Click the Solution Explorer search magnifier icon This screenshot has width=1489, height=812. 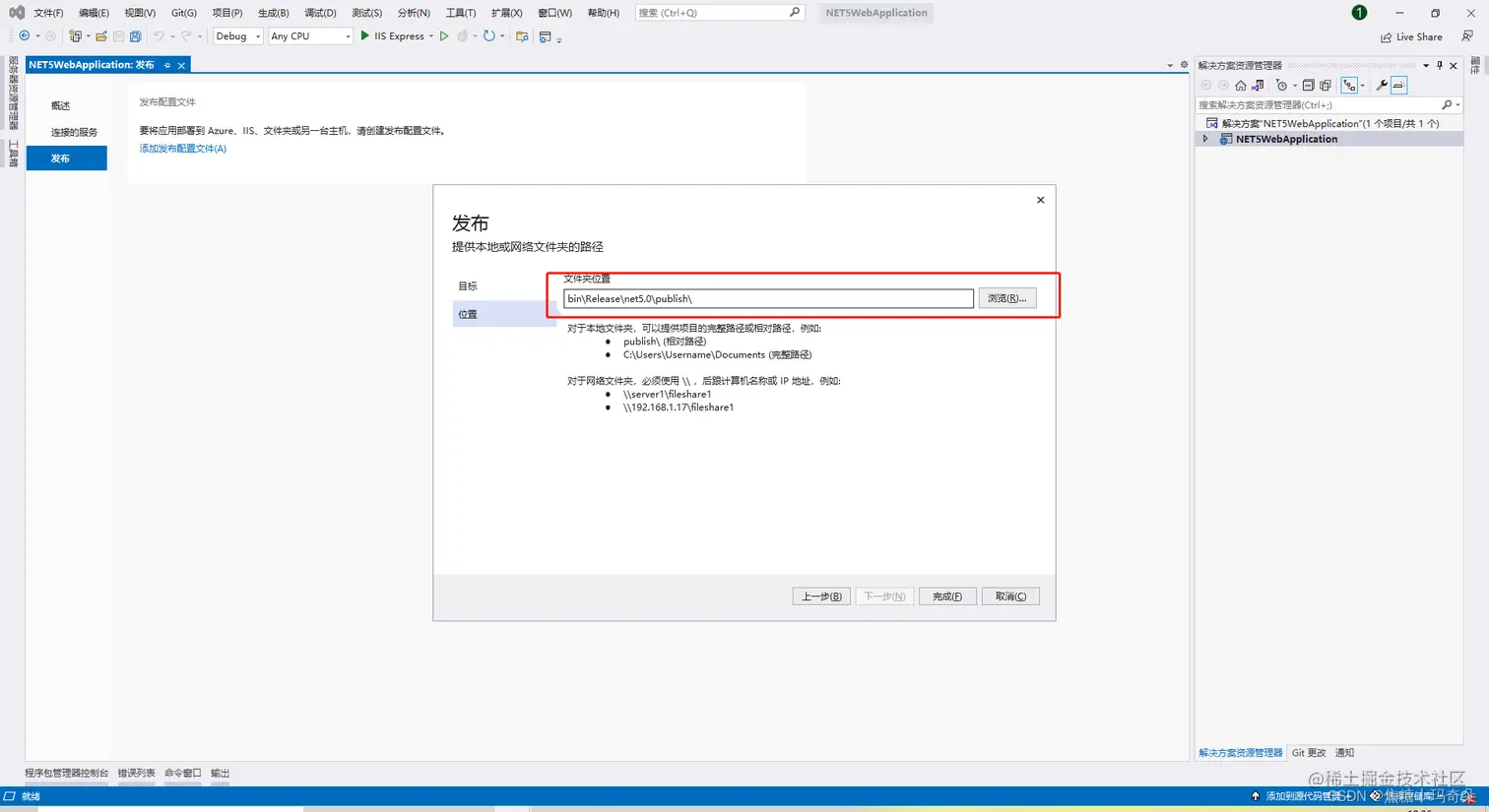click(1447, 105)
